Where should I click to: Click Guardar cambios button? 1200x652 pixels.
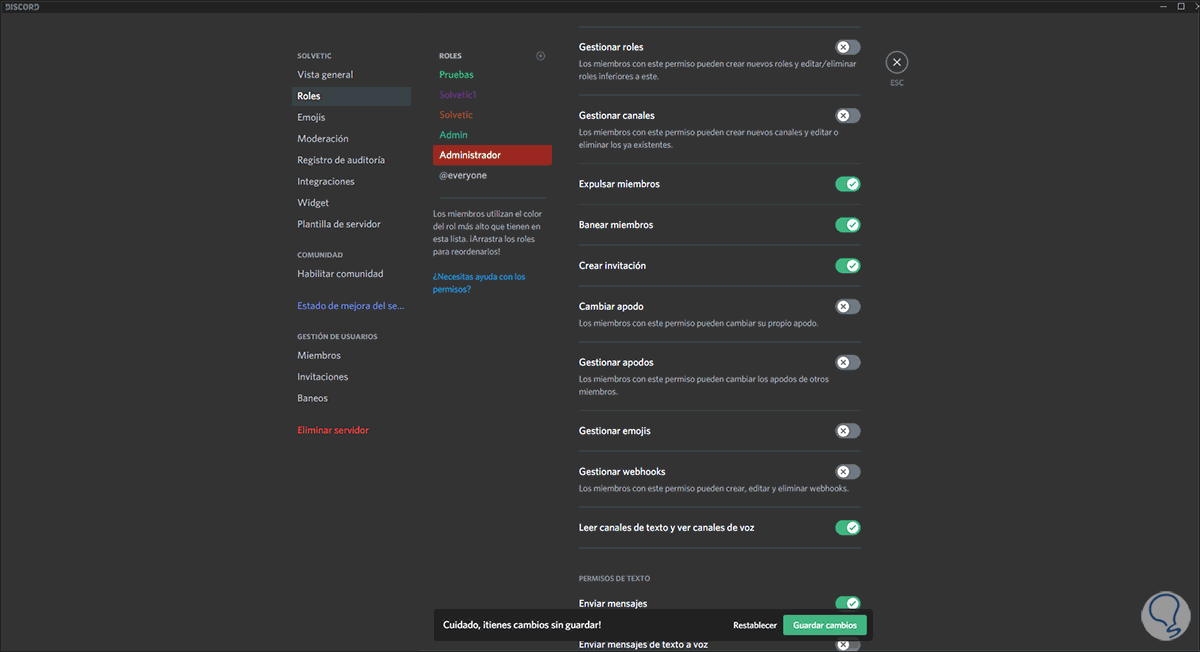(824, 625)
